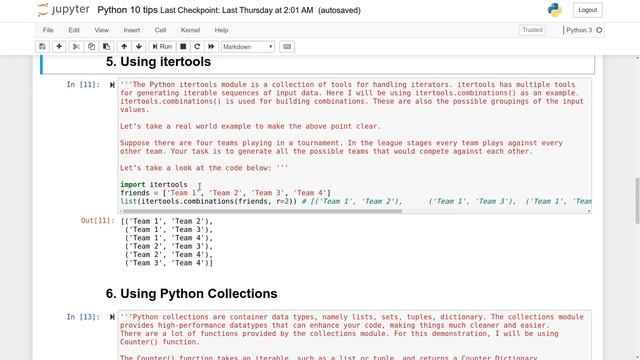Click the Out[11]: output prompt
The width and height of the screenshot is (640, 360).
(x=98, y=221)
